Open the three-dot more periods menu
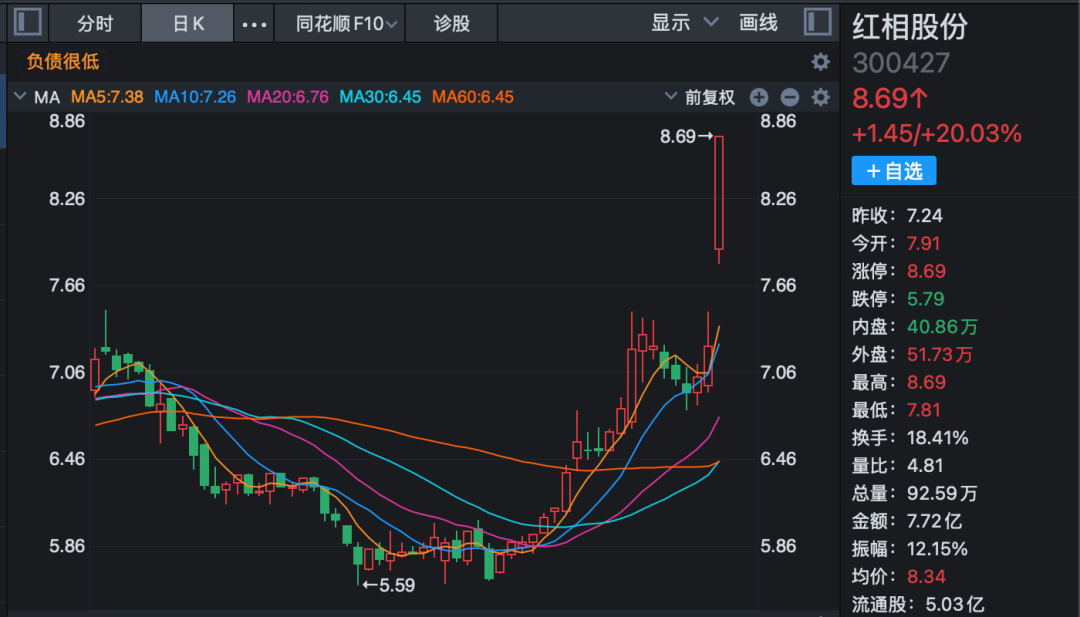Screen dimensions: 1080x617 pyautogui.click(x=255, y=24)
